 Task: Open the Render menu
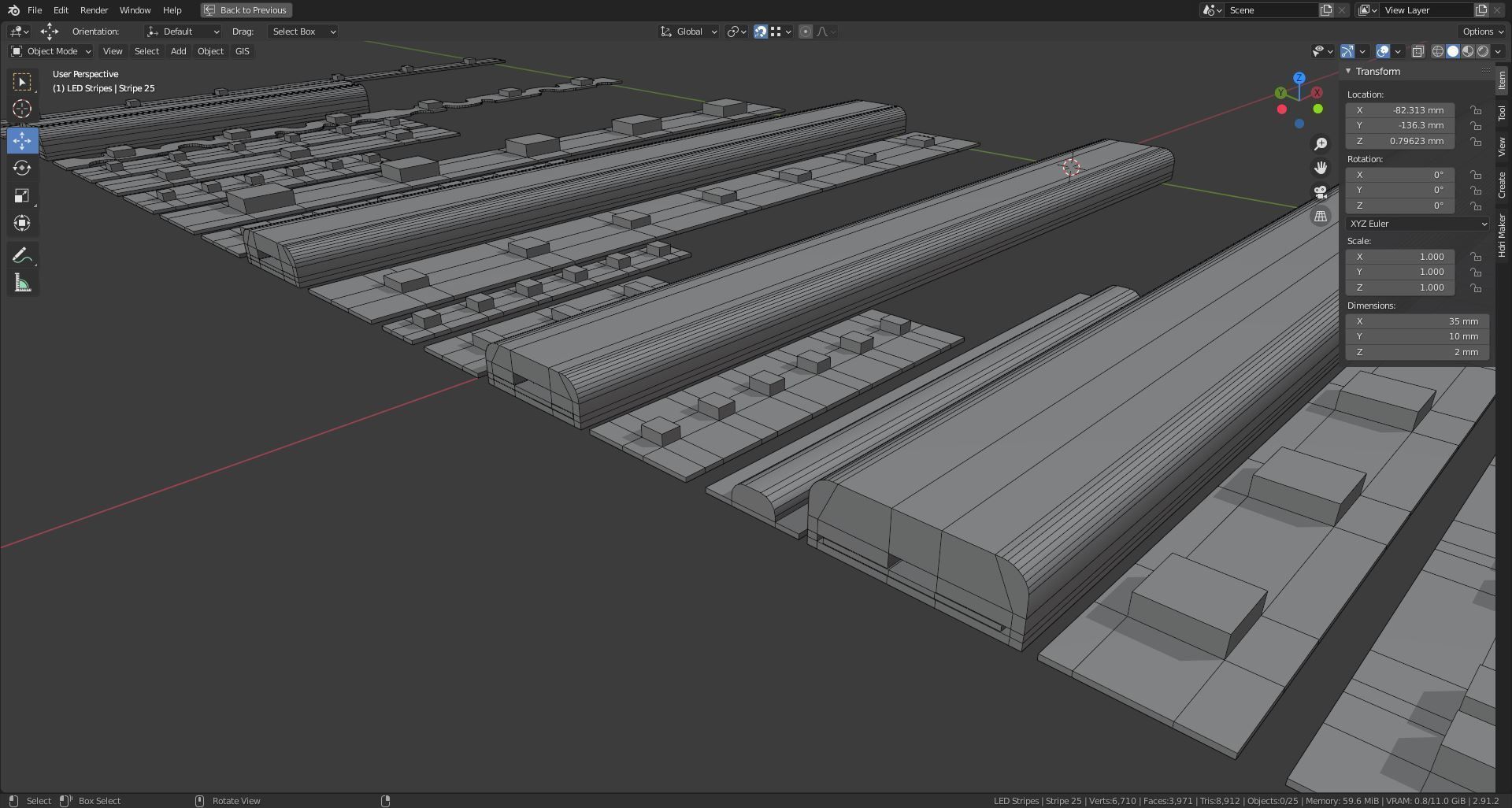click(x=94, y=10)
